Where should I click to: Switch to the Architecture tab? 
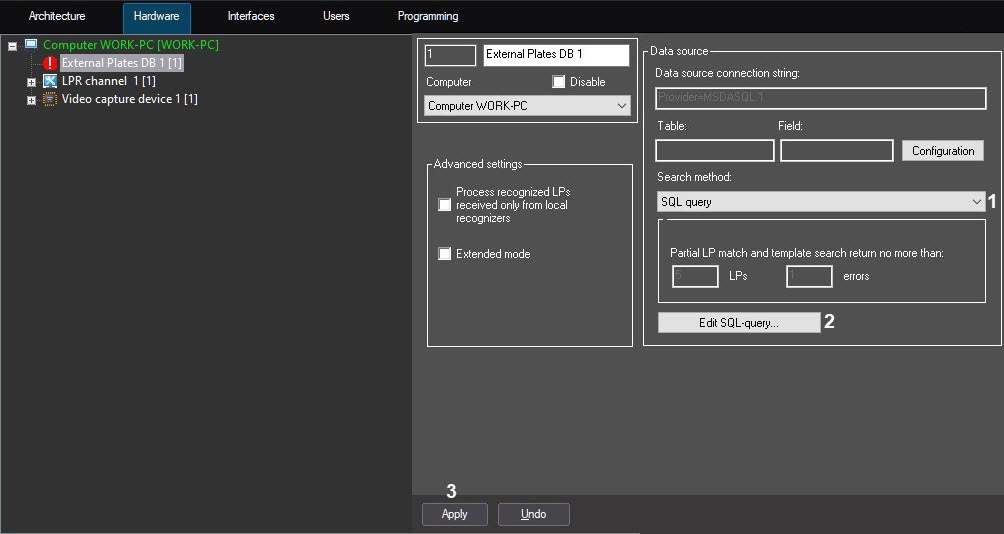[x=57, y=17]
